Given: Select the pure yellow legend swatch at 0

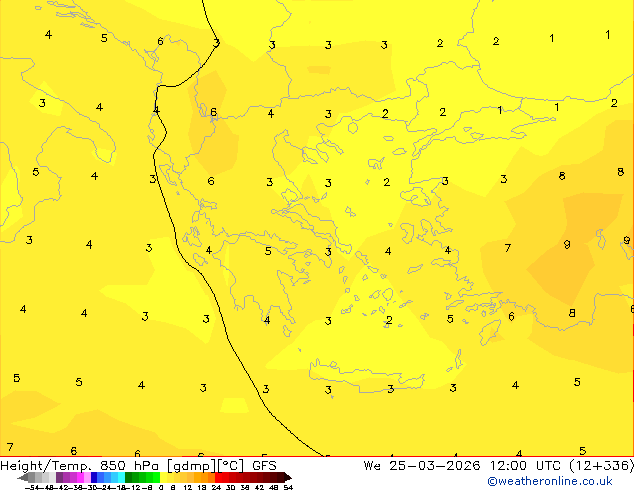Looking at the screenshot, I should 163,477.
